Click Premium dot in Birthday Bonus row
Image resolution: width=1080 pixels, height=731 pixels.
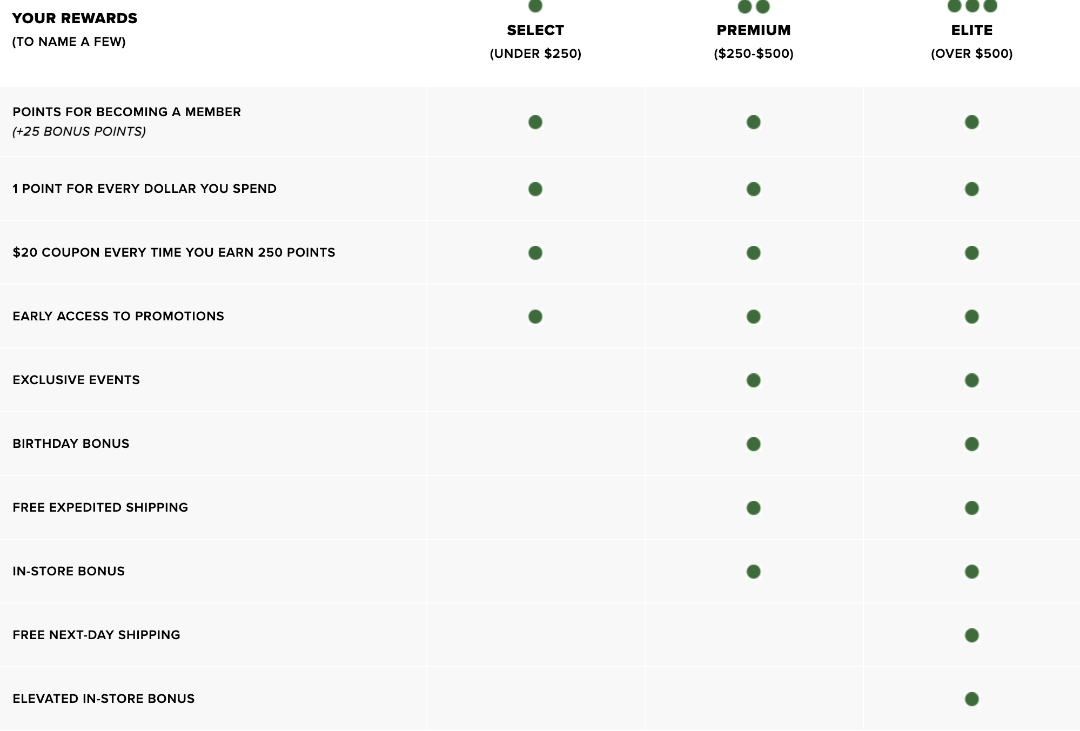(754, 444)
